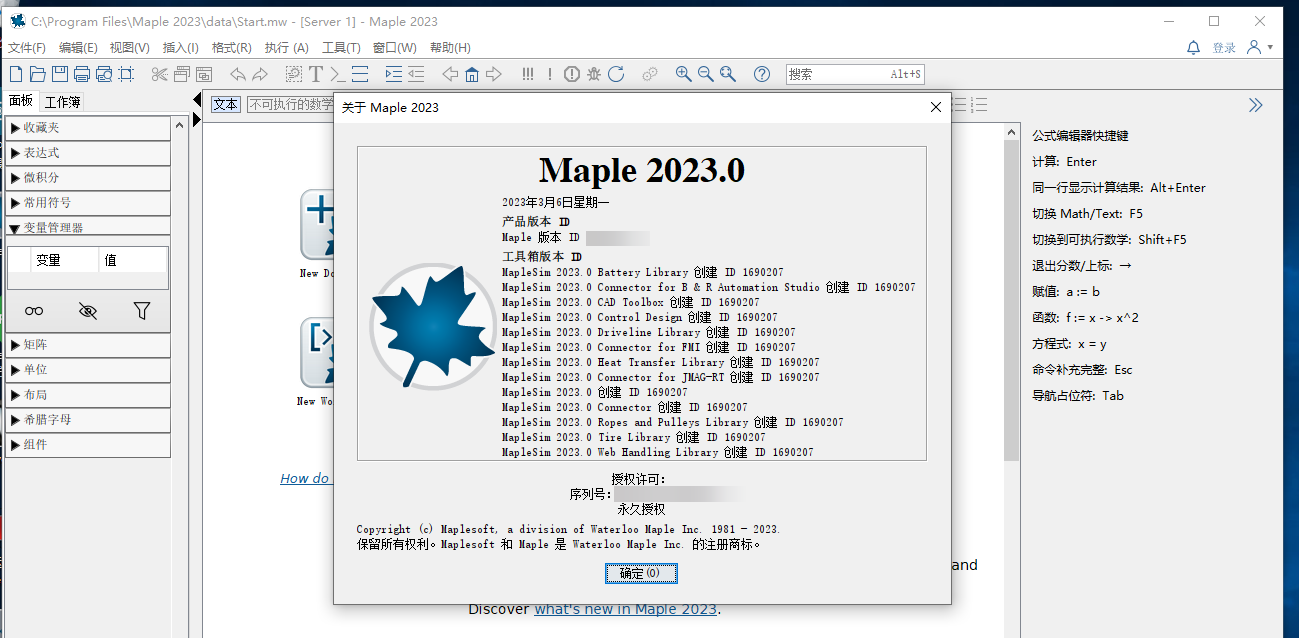Click the home icon in the toolbar

472,74
